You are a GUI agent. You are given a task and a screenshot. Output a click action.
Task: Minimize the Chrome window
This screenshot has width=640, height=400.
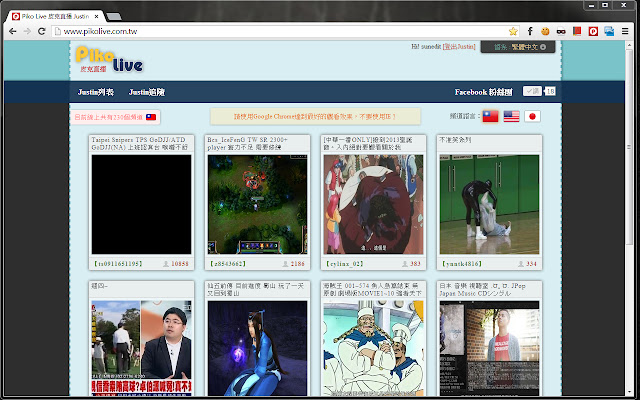tap(591, 5)
